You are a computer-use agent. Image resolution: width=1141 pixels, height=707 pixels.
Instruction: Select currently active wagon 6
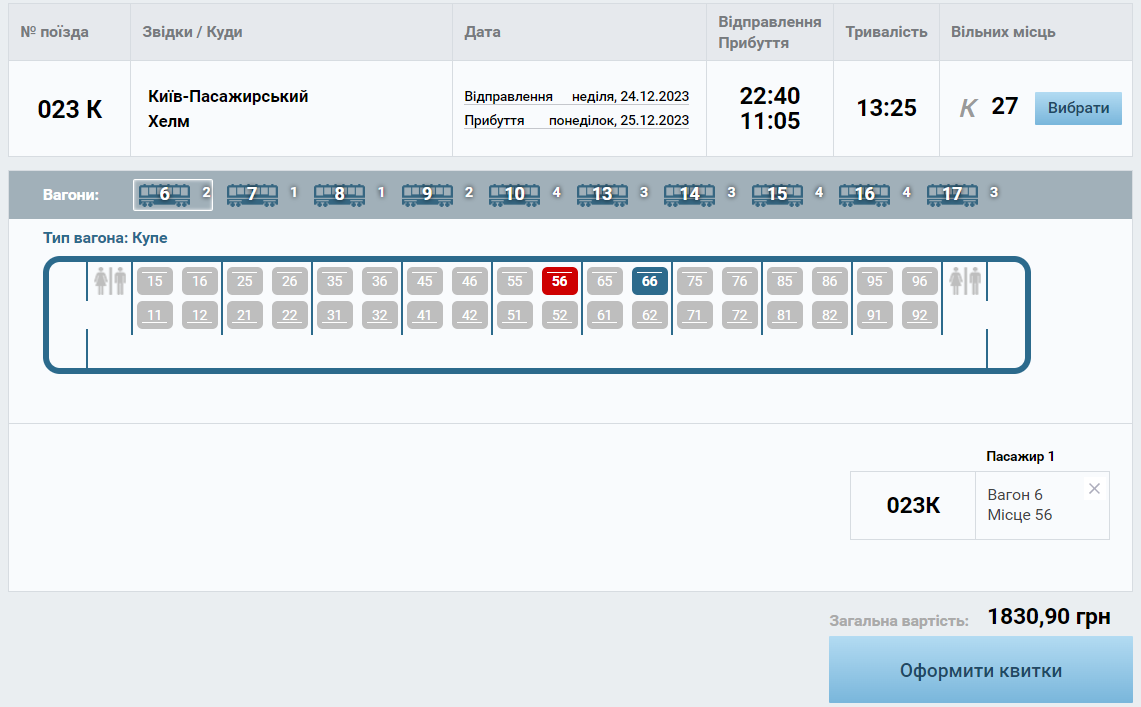click(x=165, y=194)
